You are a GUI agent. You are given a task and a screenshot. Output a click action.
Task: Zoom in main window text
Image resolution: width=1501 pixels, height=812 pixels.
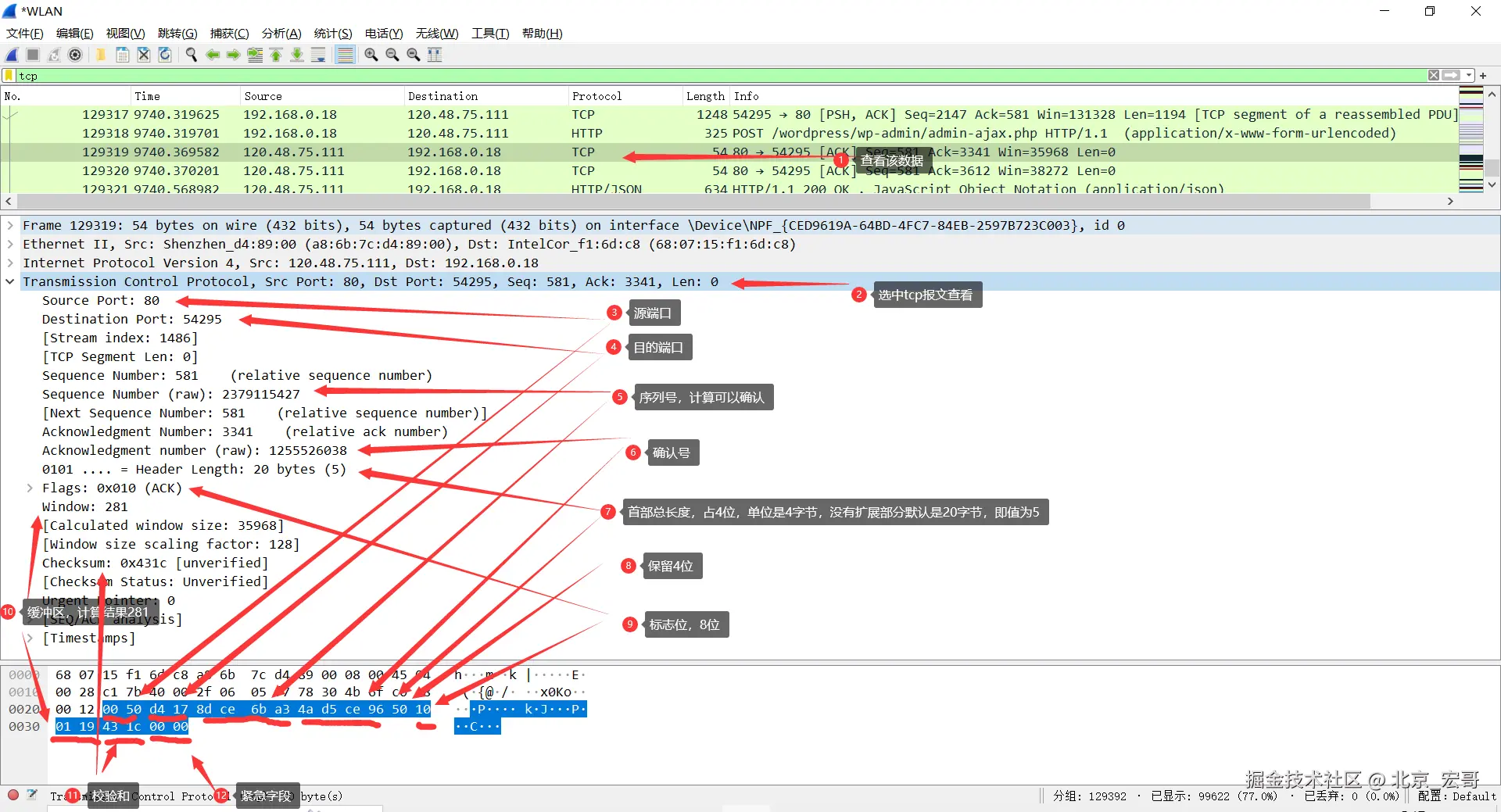pos(371,55)
